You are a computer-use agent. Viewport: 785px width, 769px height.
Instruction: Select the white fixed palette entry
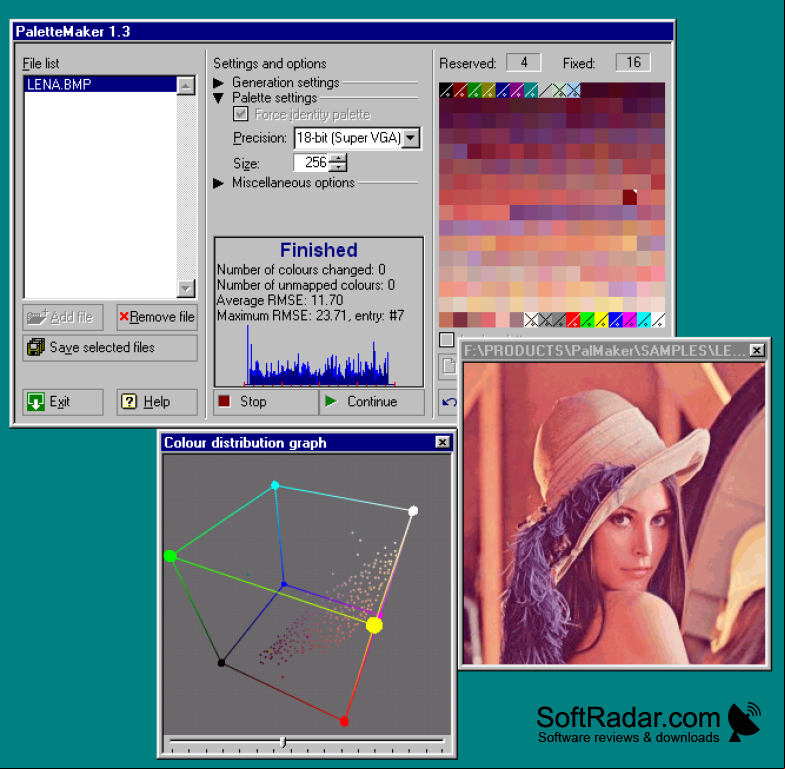(658, 319)
